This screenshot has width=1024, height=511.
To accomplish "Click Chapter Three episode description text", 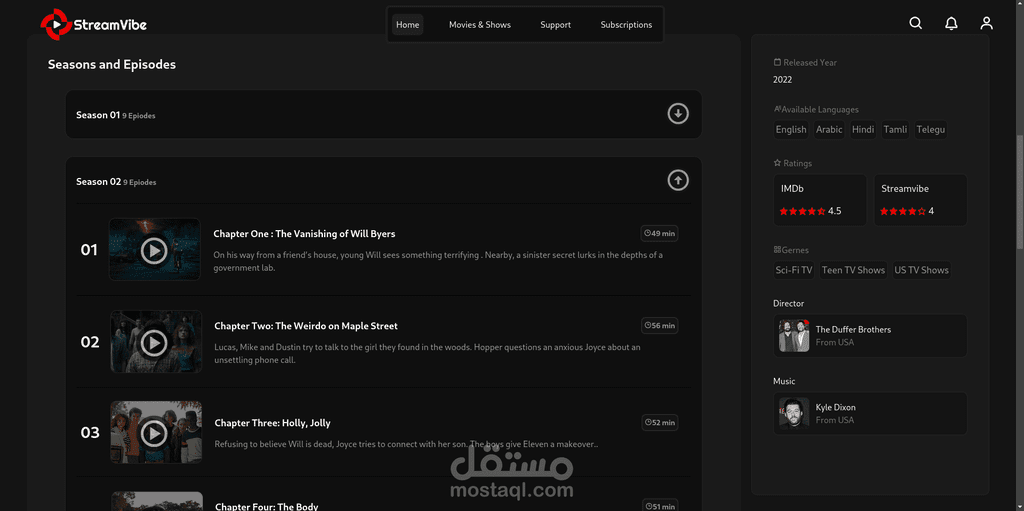I will (406, 444).
